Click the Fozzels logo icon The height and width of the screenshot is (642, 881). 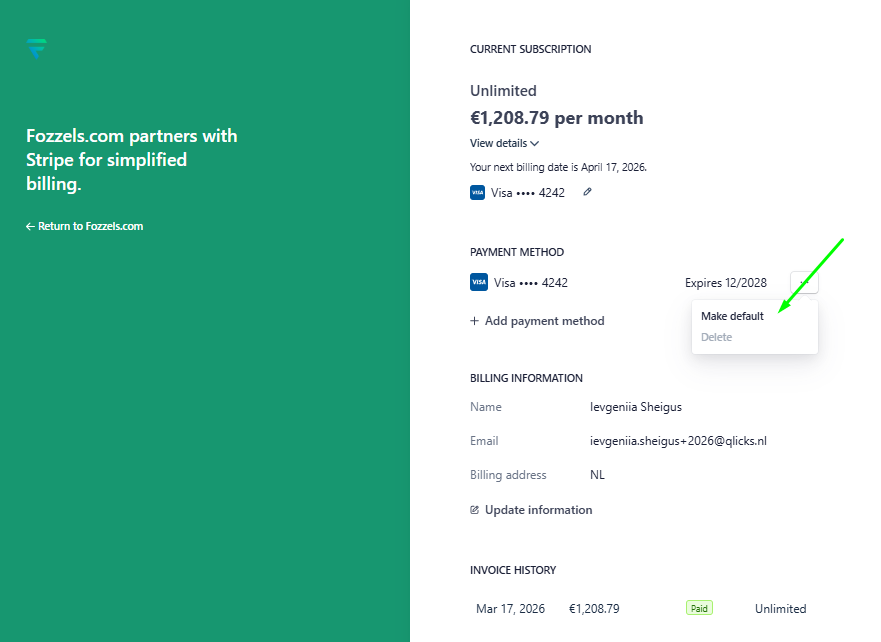coord(36,47)
